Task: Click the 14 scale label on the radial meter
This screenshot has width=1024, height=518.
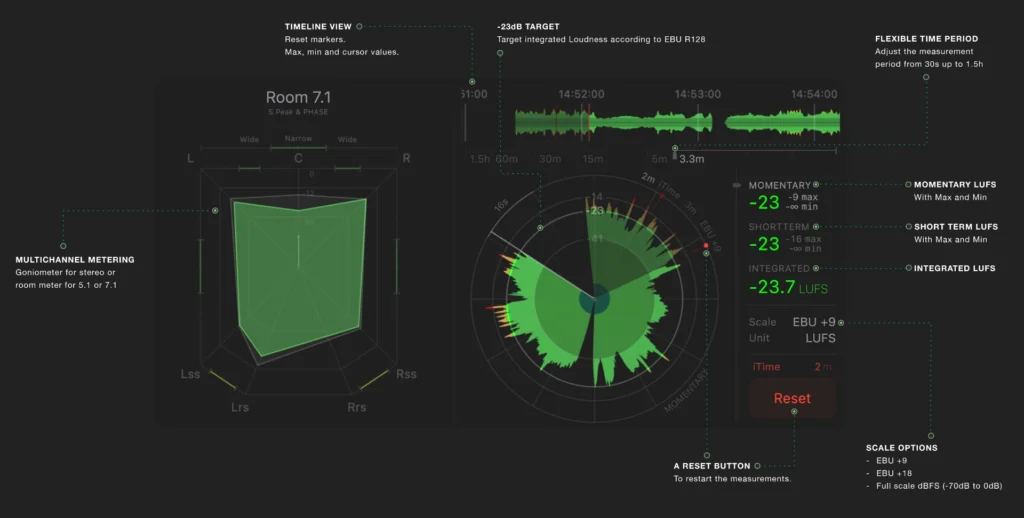Action: click(597, 197)
